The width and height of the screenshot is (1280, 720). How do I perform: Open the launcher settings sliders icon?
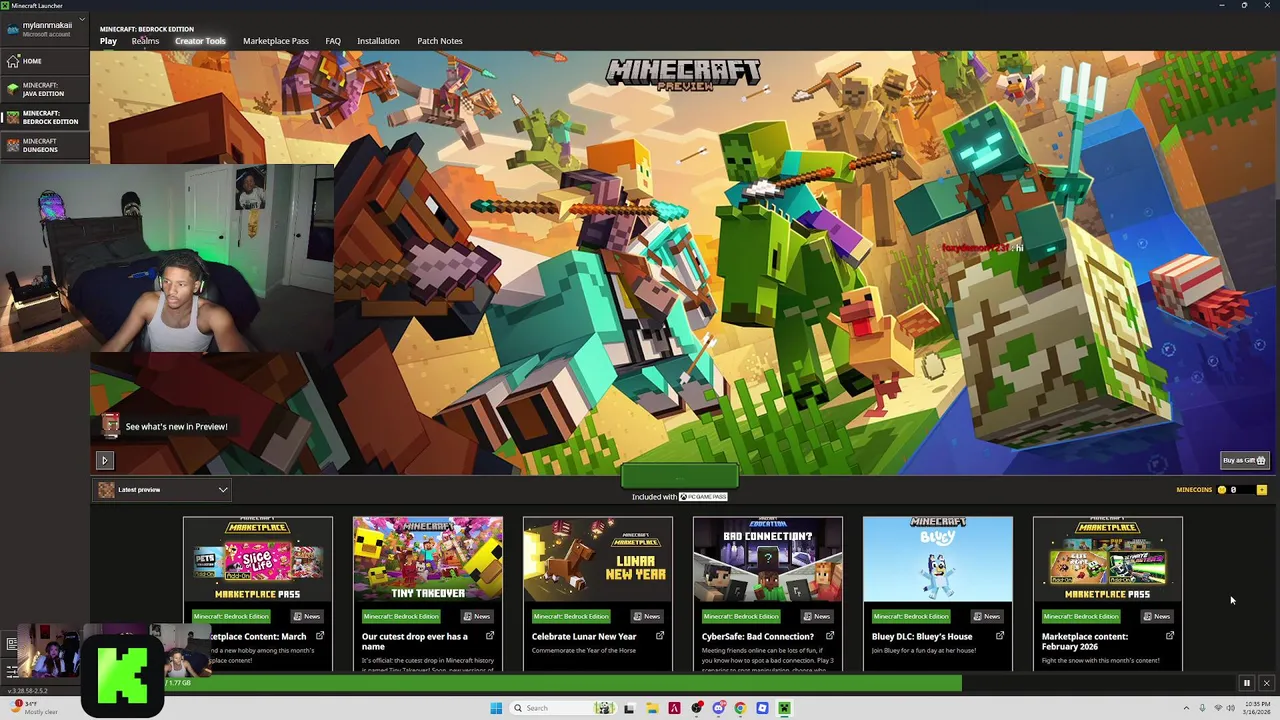pos(12,671)
